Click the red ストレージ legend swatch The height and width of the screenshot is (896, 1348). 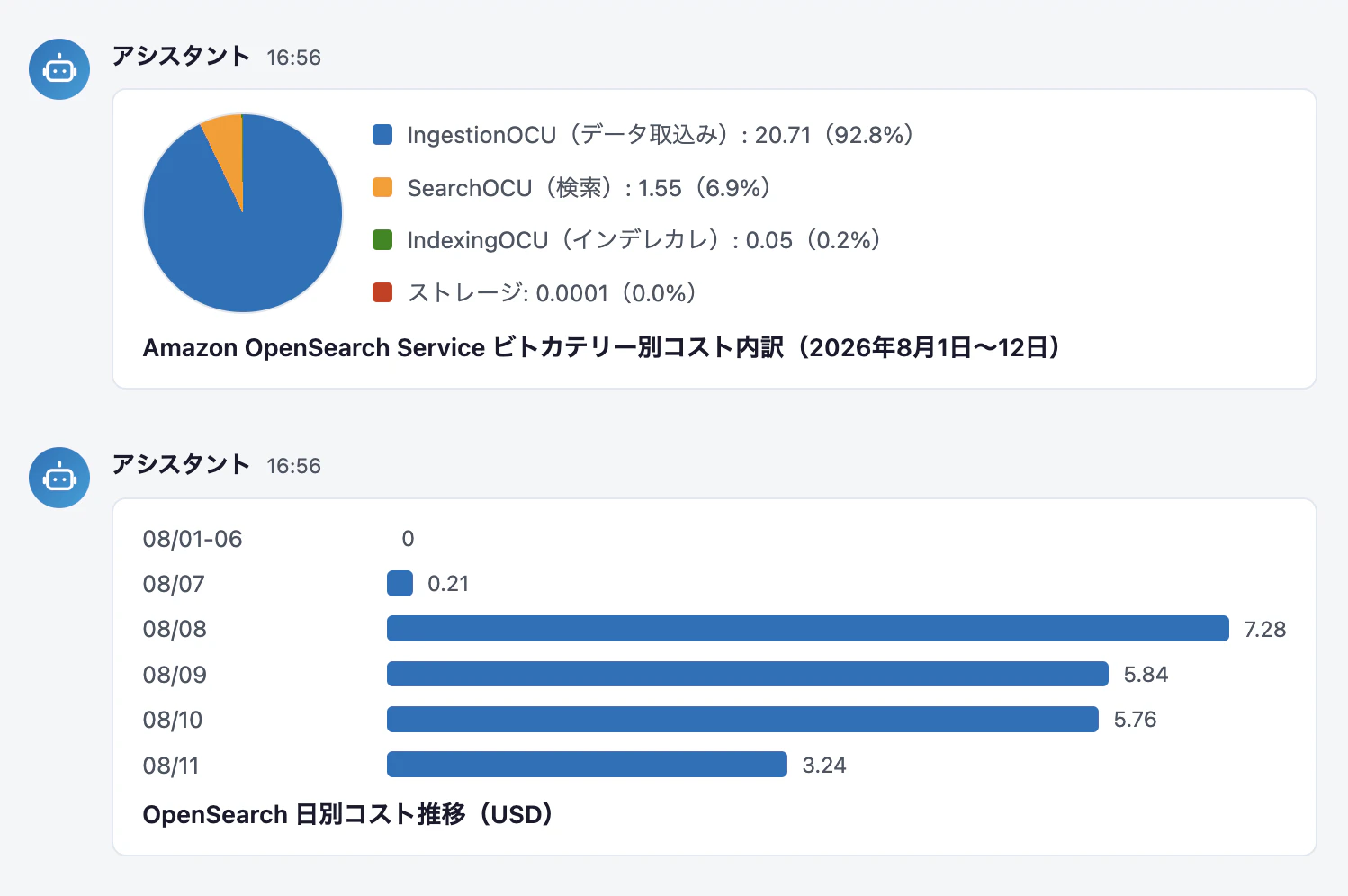point(382,292)
